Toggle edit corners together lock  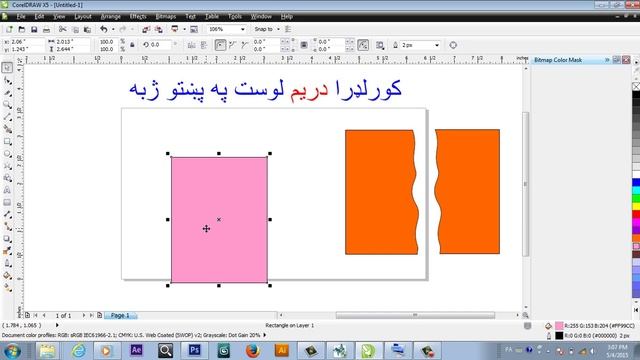[304, 45]
